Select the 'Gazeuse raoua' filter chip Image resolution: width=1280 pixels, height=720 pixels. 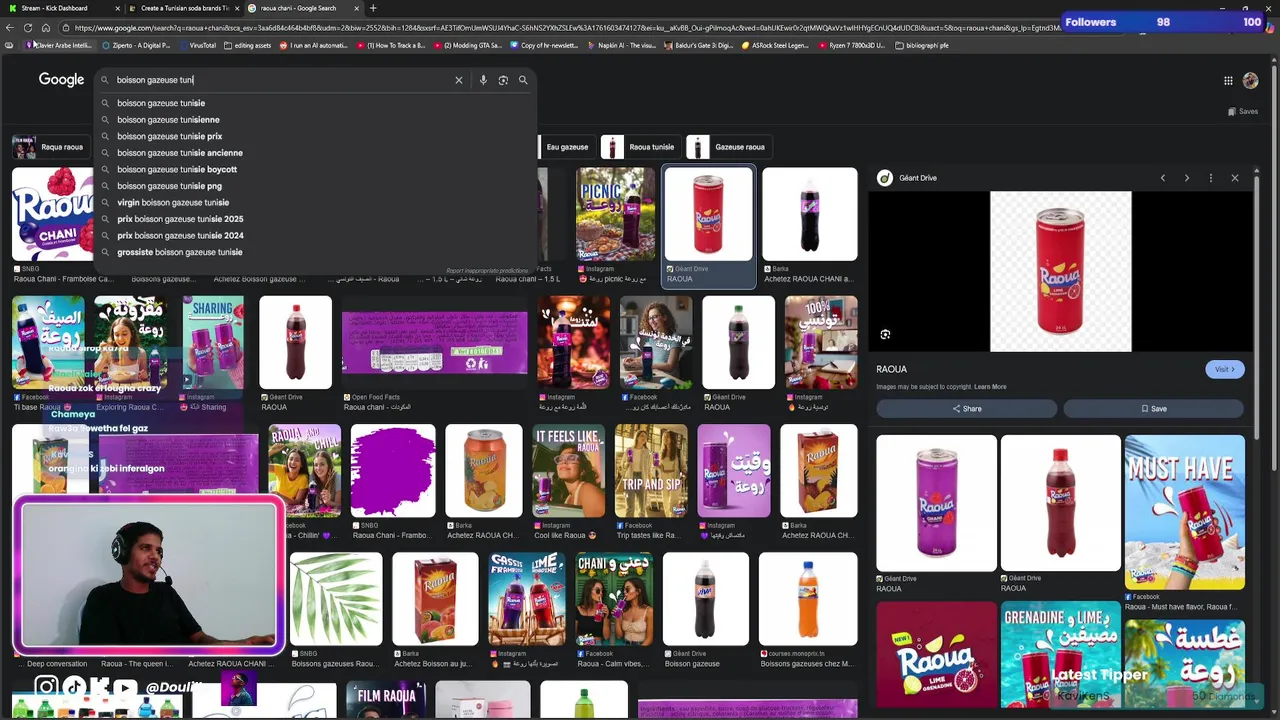tap(728, 147)
